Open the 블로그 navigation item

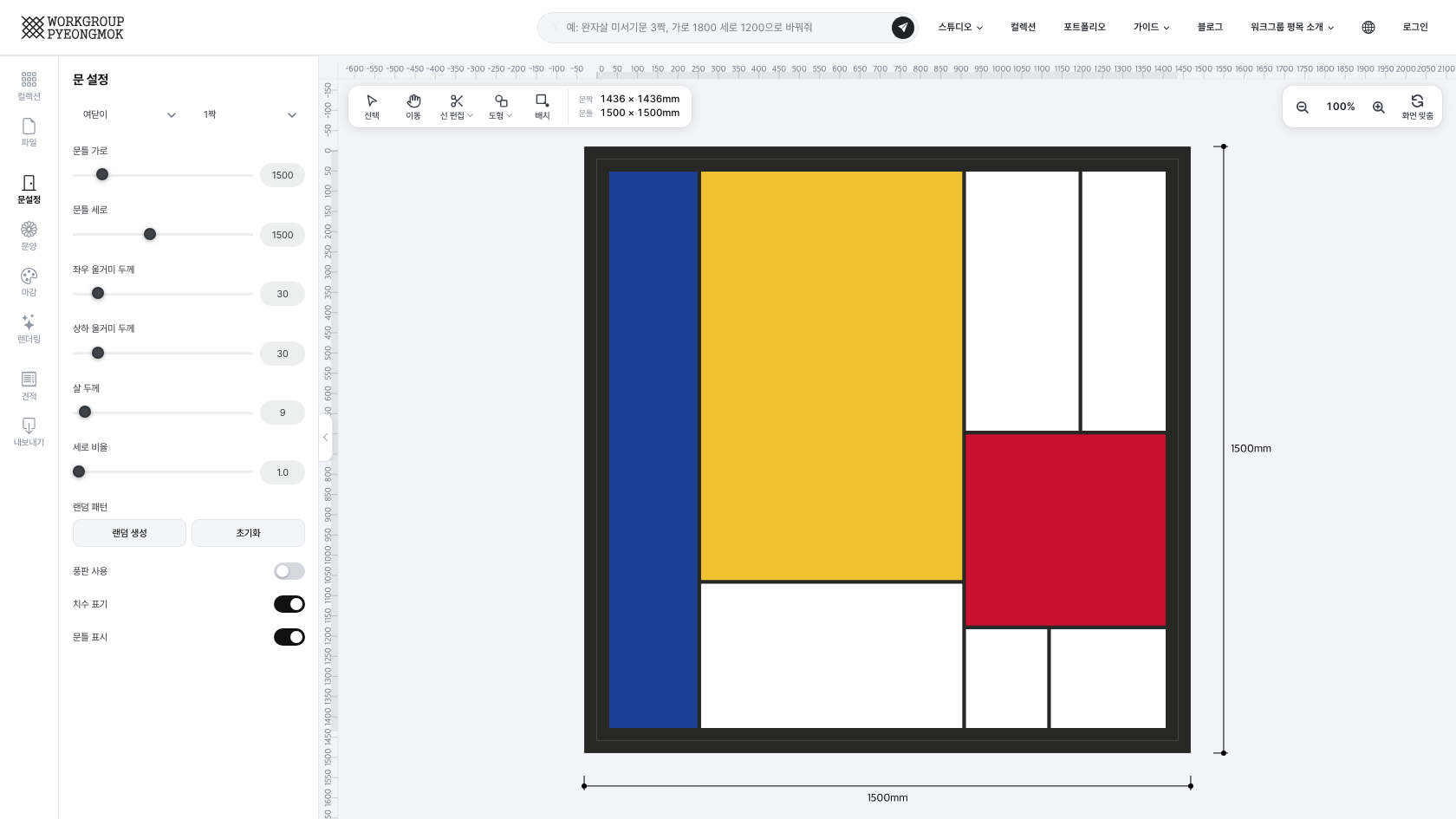[x=1210, y=28]
